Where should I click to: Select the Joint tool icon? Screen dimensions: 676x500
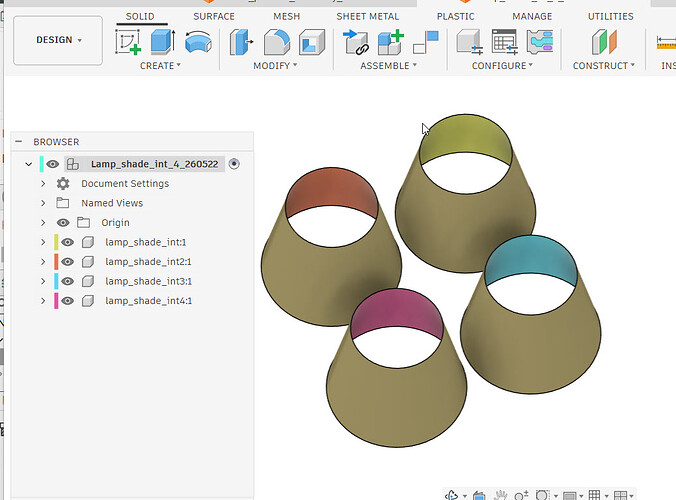[426, 42]
